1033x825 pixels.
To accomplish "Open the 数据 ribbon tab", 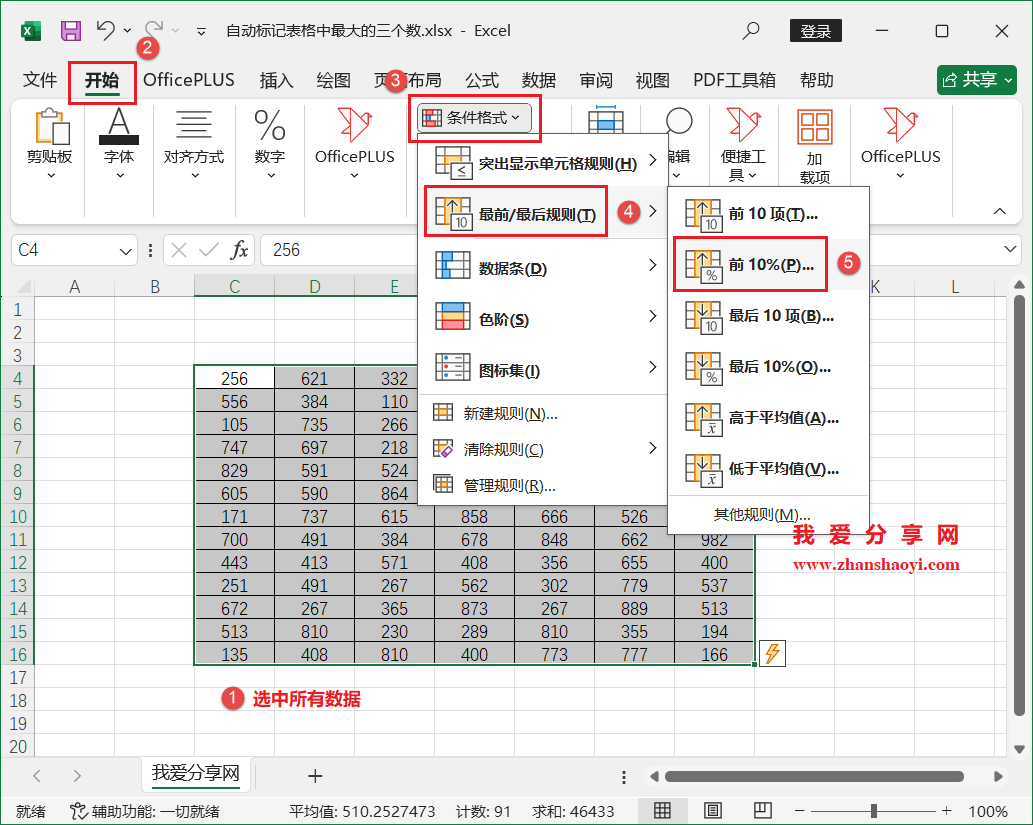I will click(x=539, y=80).
